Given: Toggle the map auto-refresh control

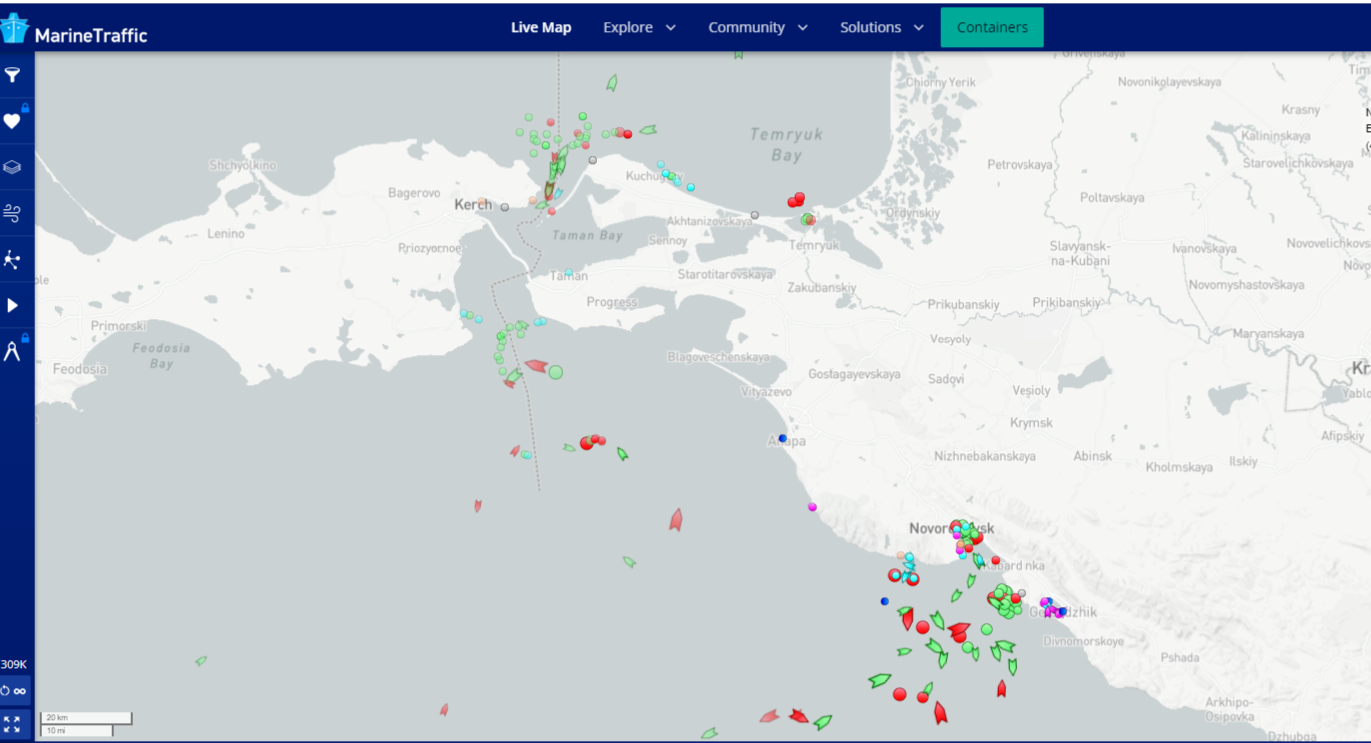Looking at the screenshot, I should pos(14,691).
